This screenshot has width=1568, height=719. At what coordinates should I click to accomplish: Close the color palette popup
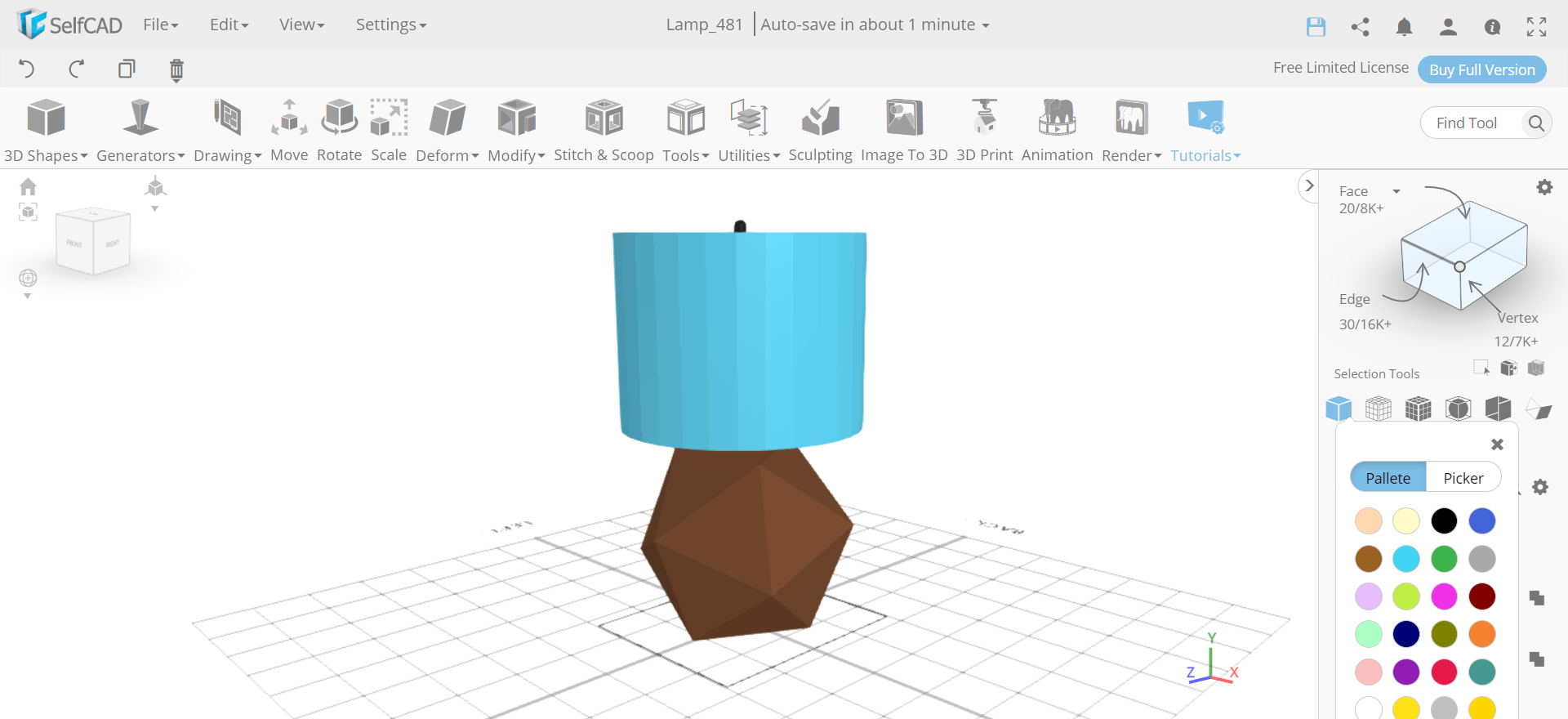point(1497,444)
